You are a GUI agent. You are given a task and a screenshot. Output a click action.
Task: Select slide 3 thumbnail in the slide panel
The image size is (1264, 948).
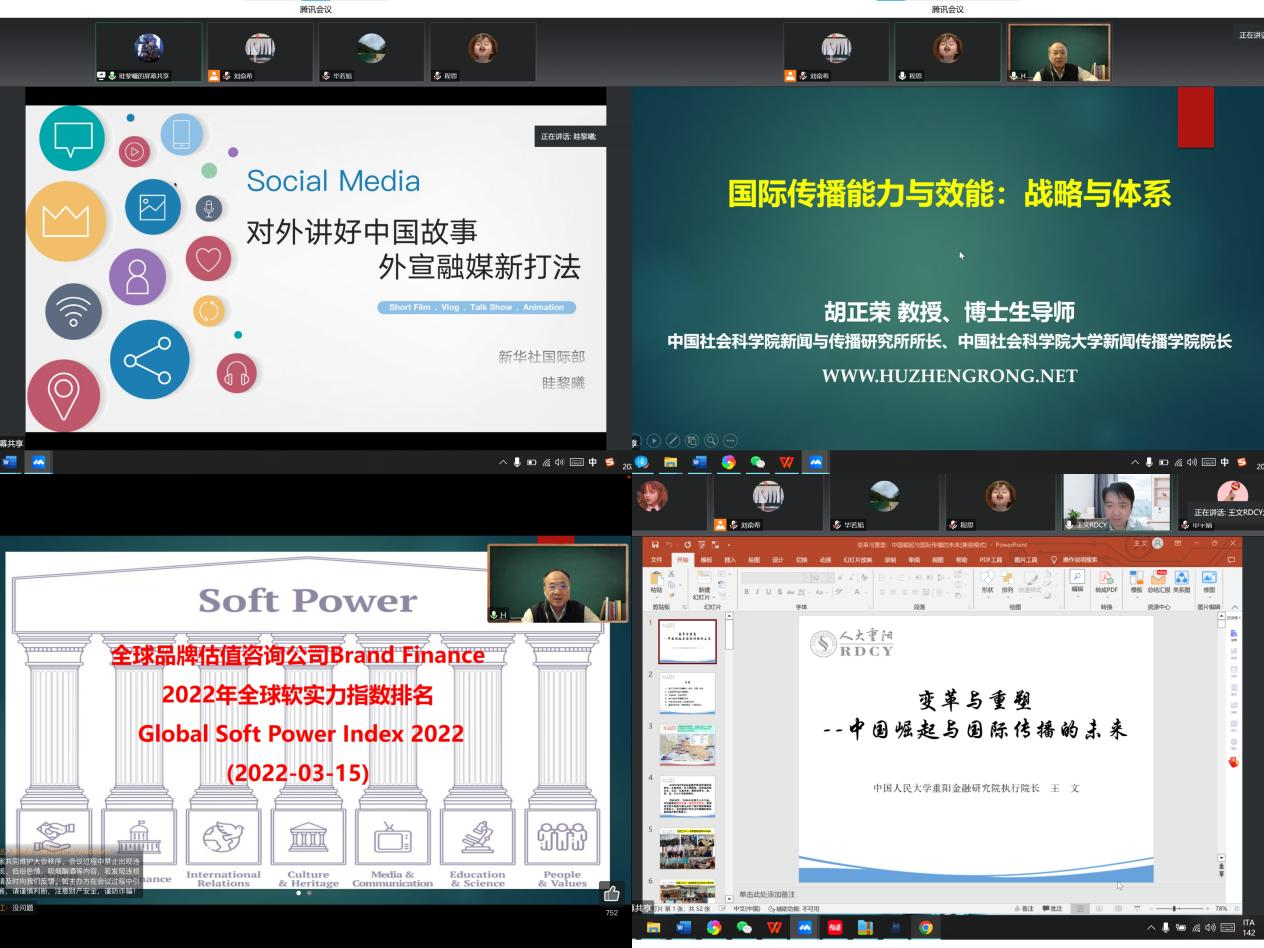(x=687, y=744)
